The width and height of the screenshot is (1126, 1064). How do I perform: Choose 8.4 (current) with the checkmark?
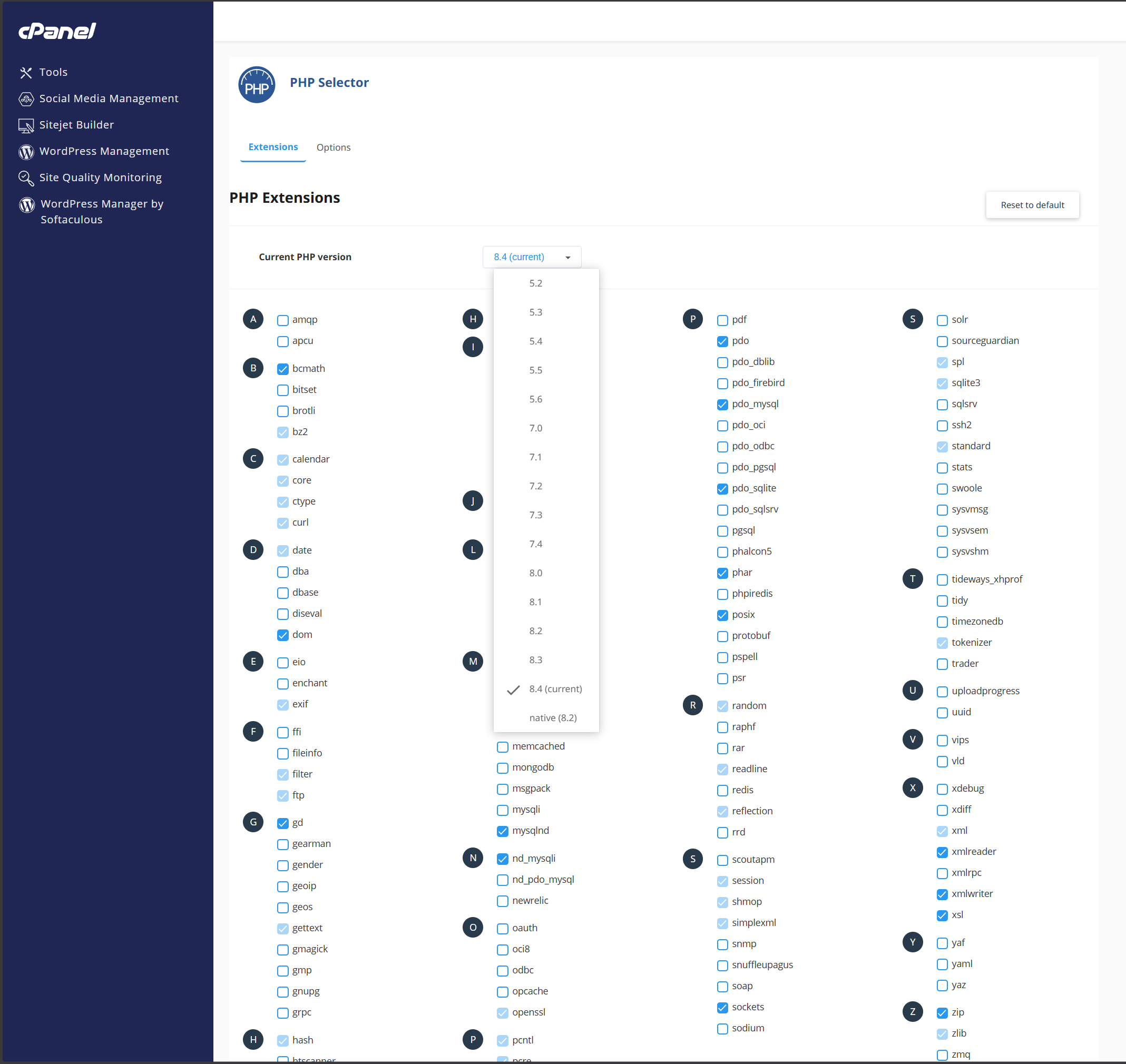point(555,688)
